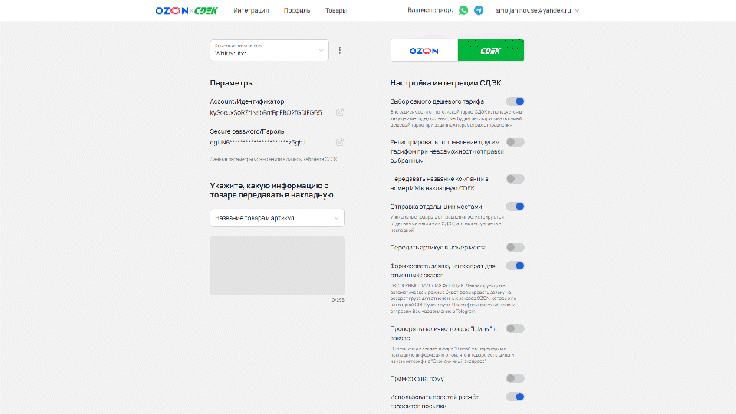Disable the cheapest tariff selection toggle
This screenshot has height=414, width=736.
[x=515, y=101]
